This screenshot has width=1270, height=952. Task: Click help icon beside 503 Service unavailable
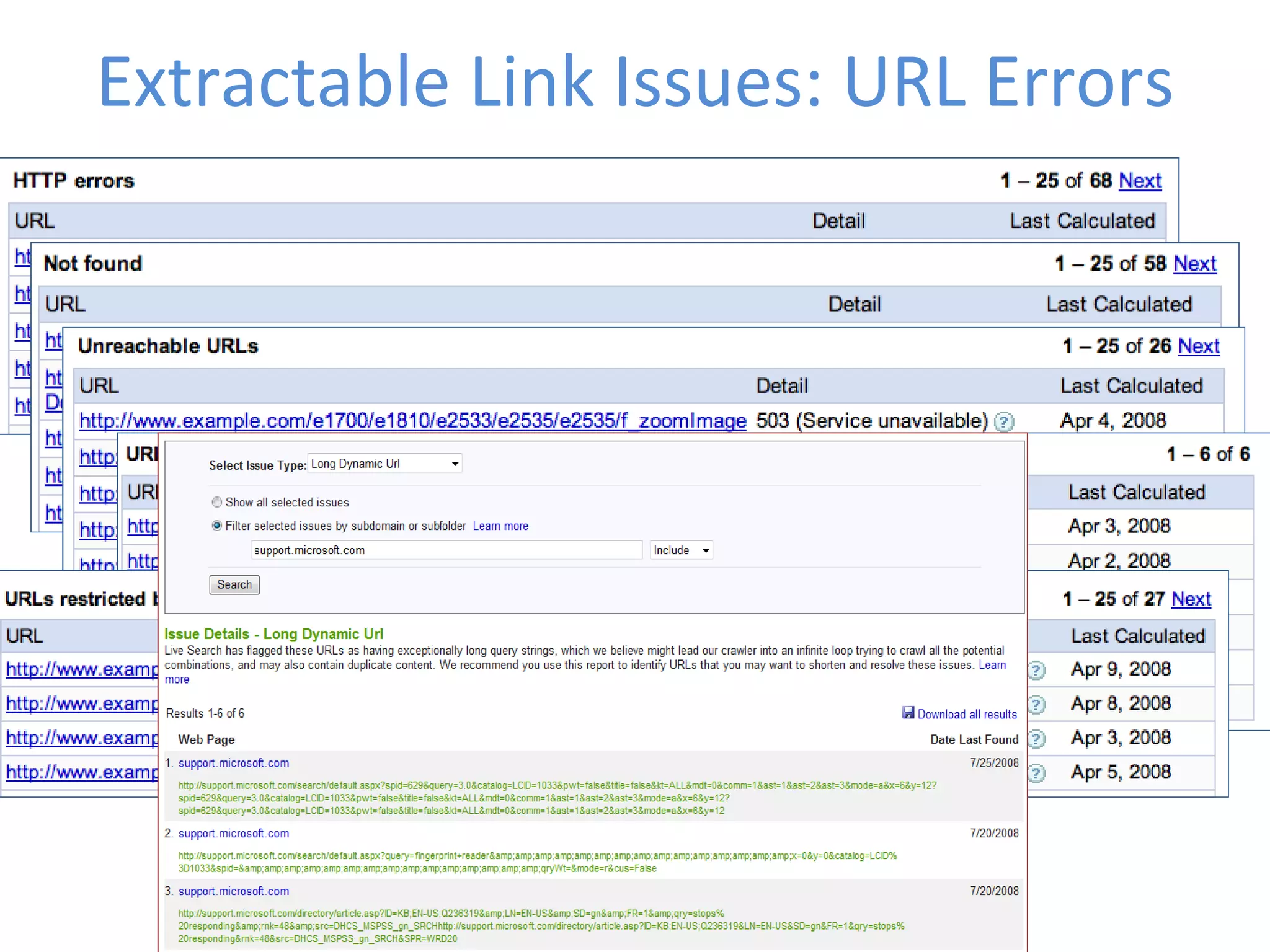click(1003, 422)
